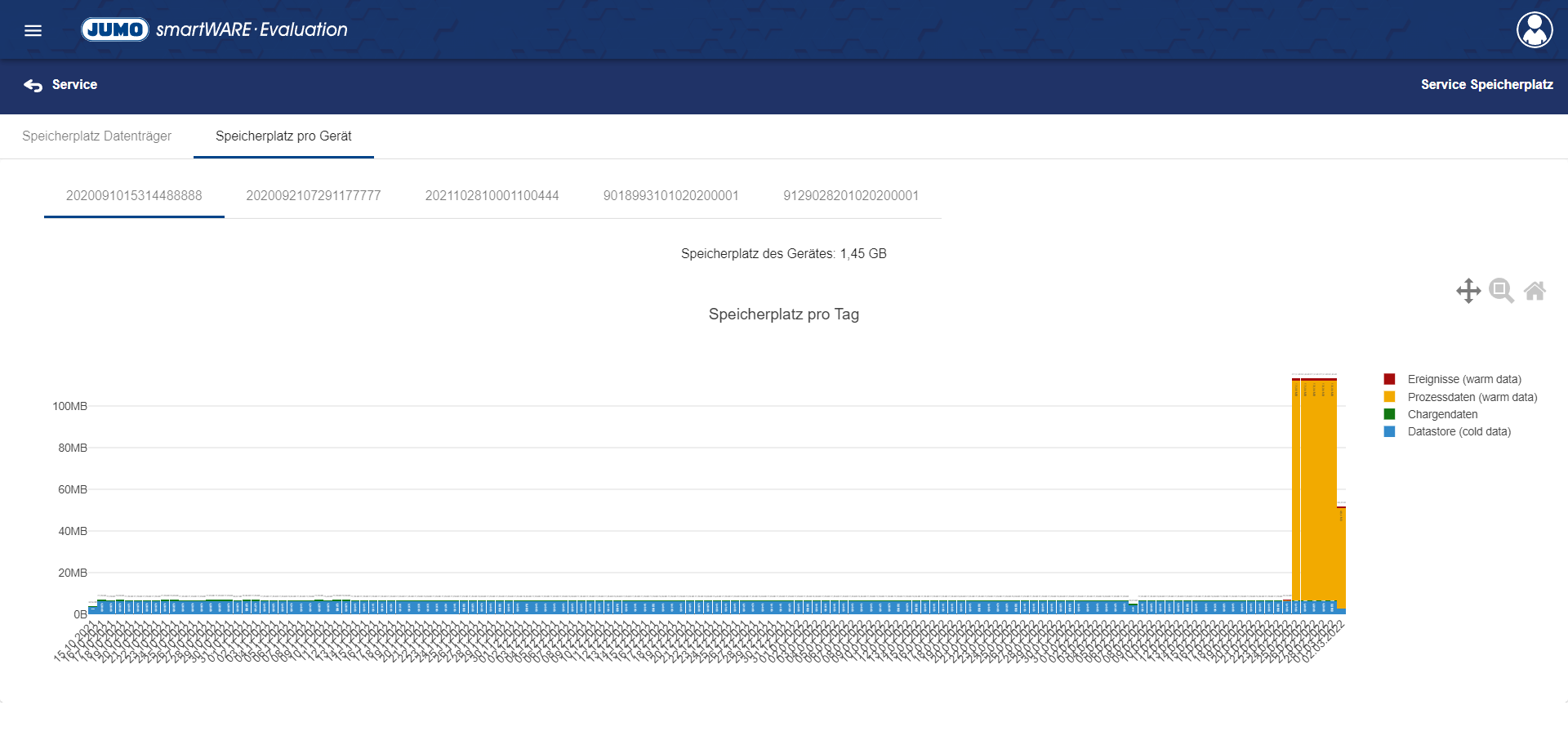Viewport: 1568px width, 736px height.
Task: Open device tab 2021102810001100444
Action: pyautogui.click(x=492, y=196)
